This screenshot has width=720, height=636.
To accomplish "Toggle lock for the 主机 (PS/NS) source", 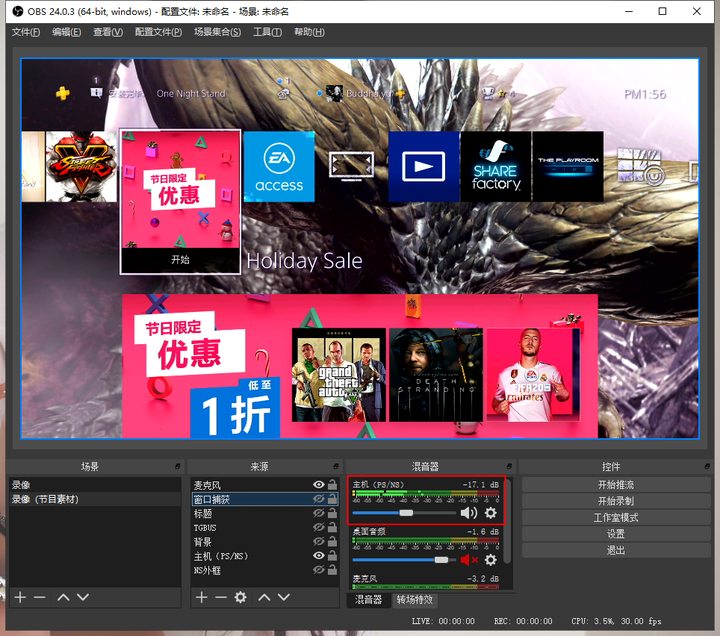I will (332, 556).
